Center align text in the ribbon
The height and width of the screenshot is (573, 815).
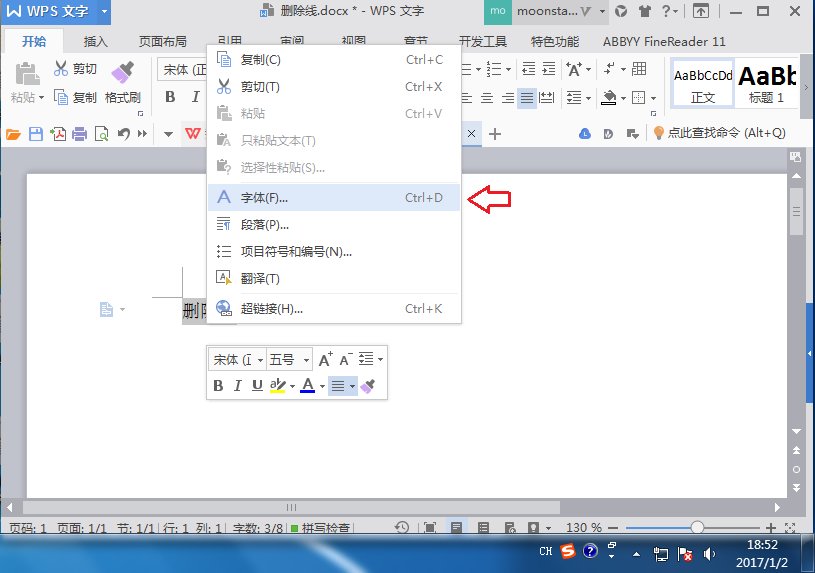[x=487, y=97]
